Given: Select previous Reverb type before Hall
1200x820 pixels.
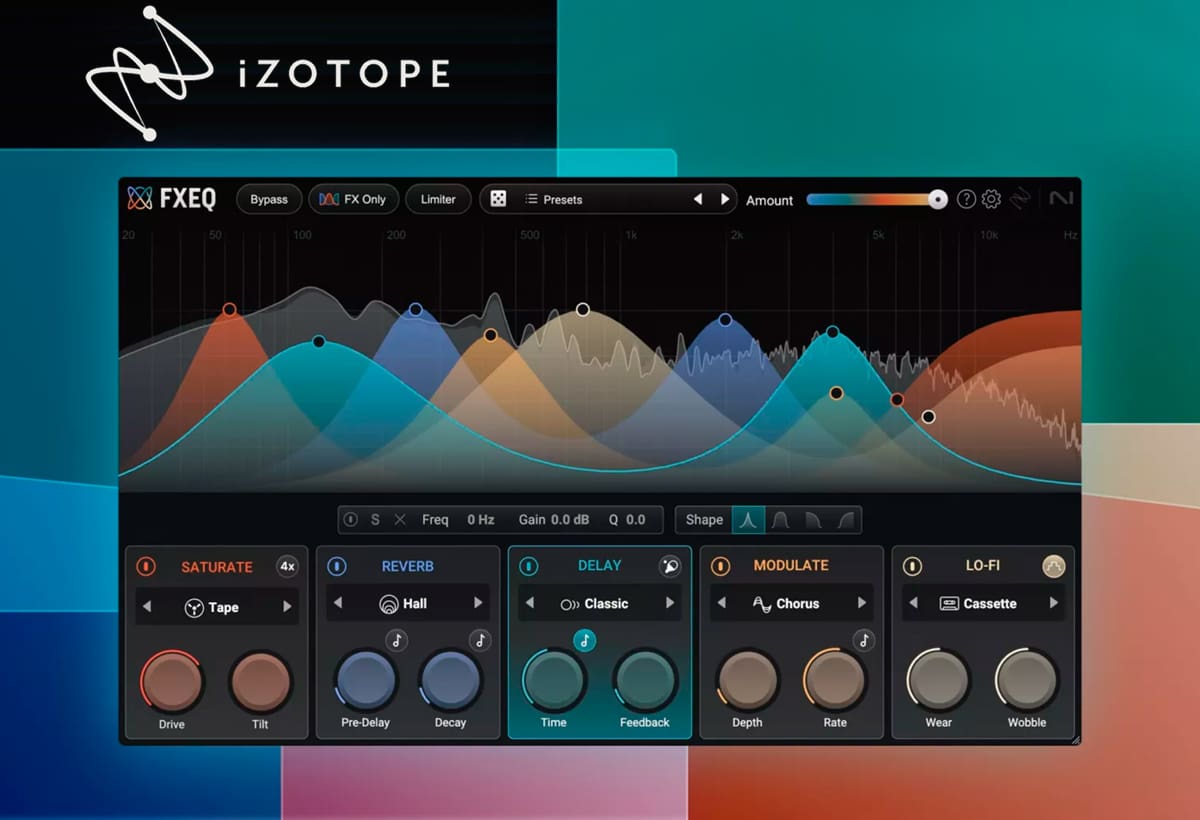Looking at the screenshot, I should pos(338,604).
